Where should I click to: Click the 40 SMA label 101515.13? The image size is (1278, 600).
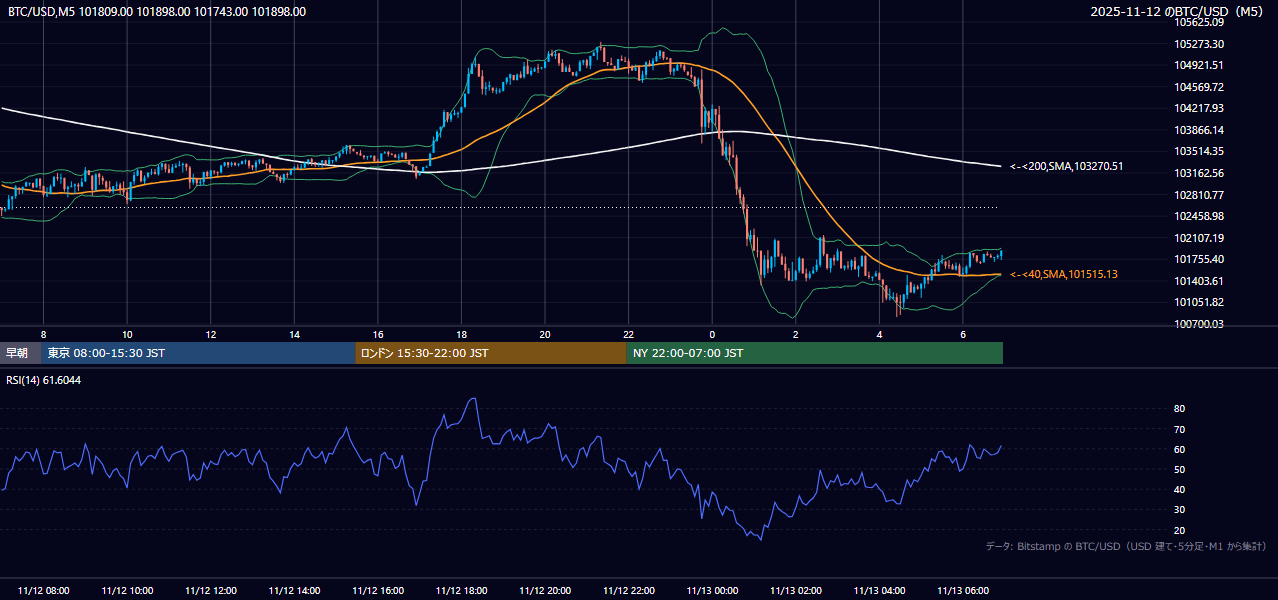click(x=1064, y=274)
